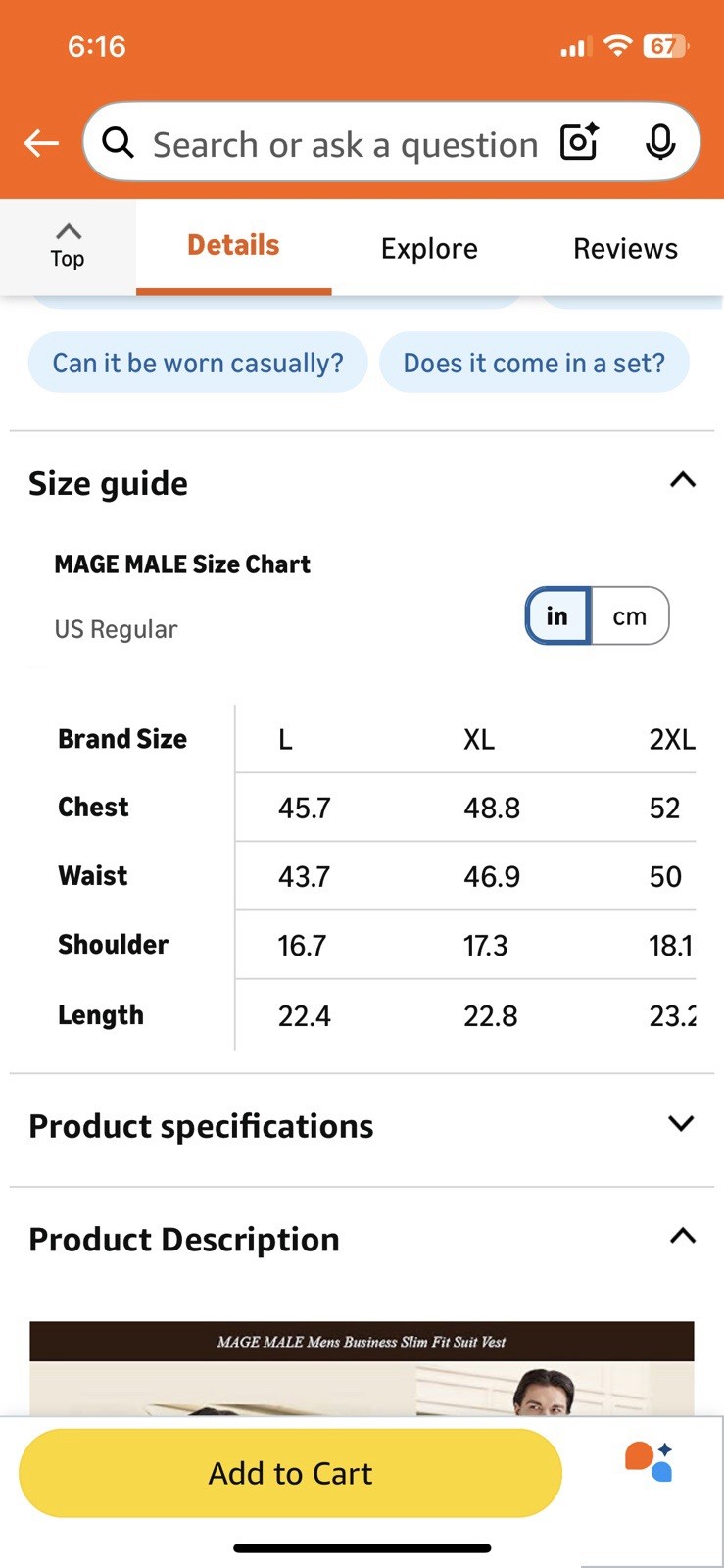This screenshot has height=1568, width=724.
Task: Tap the microphone voice search icon
Action: [x=660, y=143]
